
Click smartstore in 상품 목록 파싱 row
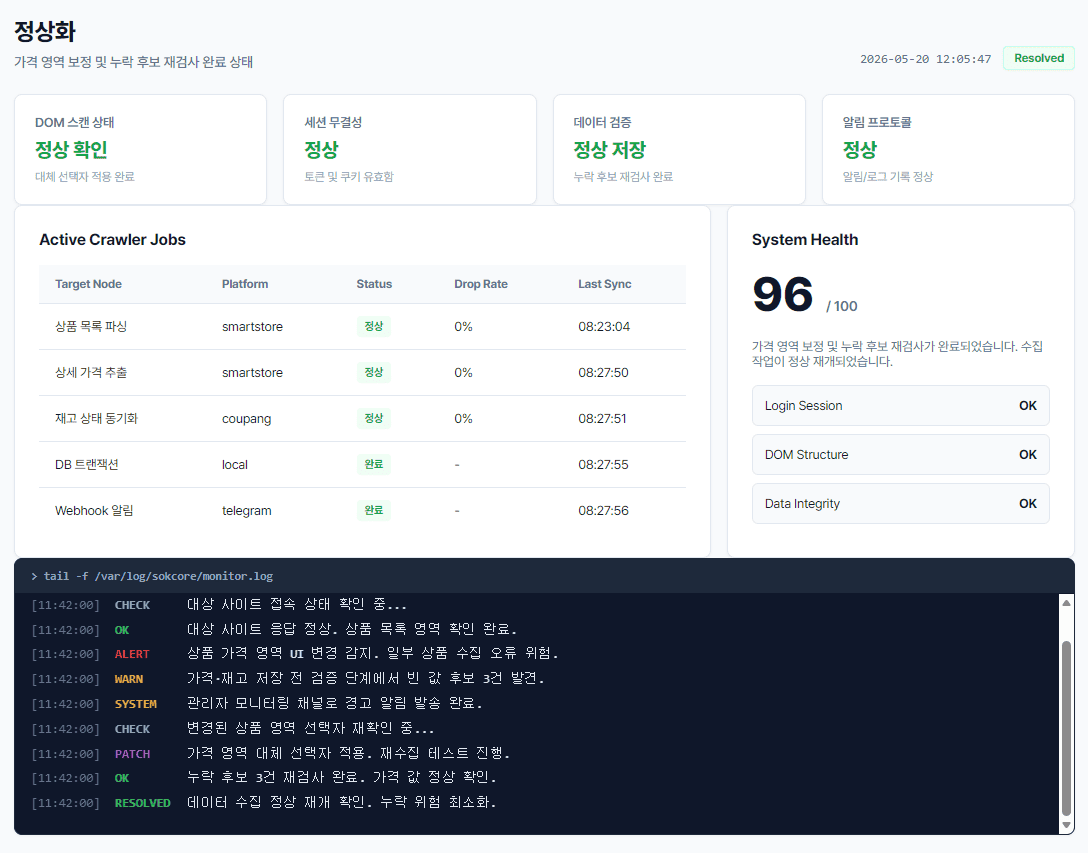point(252,326)
